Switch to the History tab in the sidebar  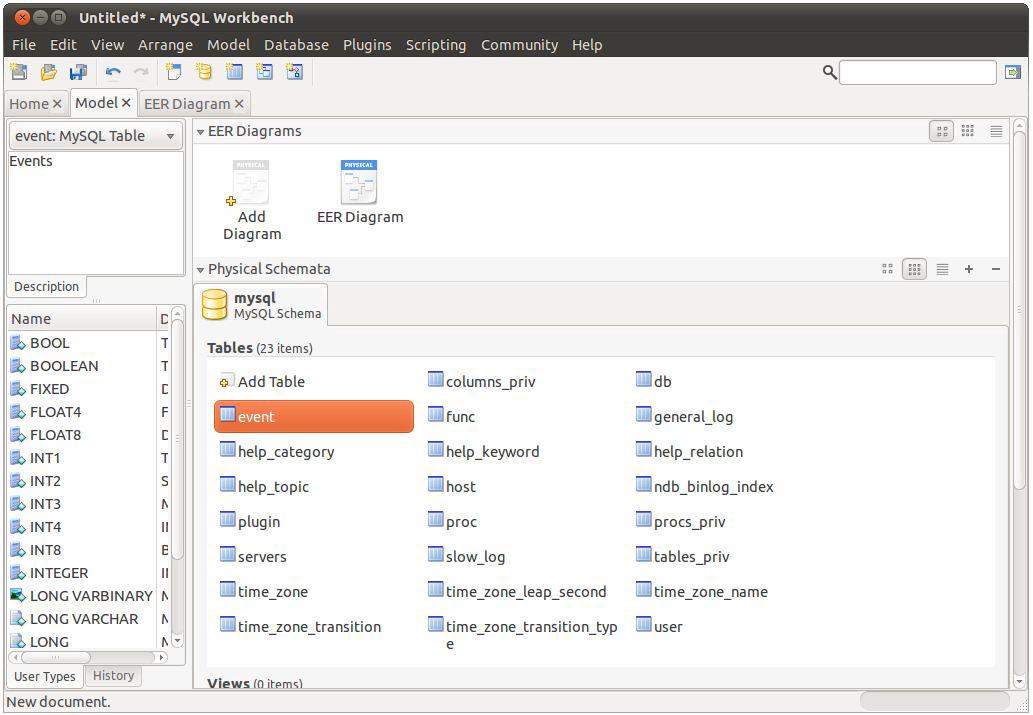(113, 676)
